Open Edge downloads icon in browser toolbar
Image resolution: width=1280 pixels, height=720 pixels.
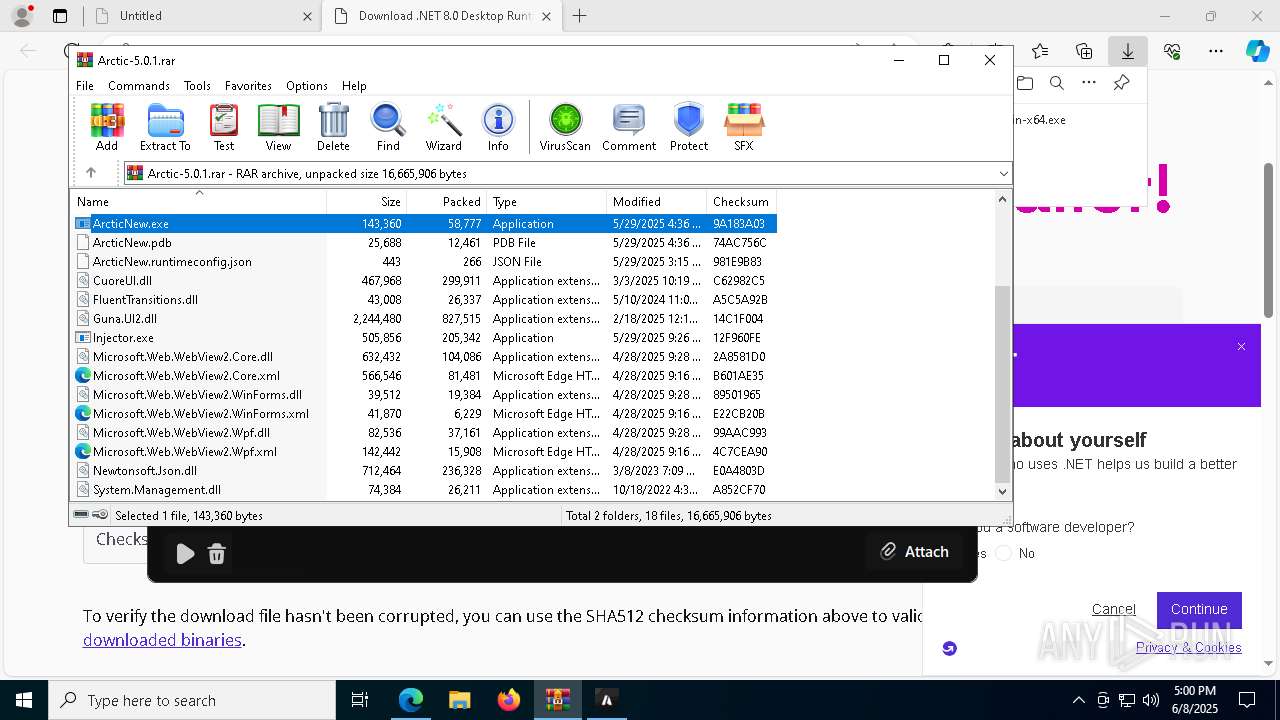(1127, 51)
